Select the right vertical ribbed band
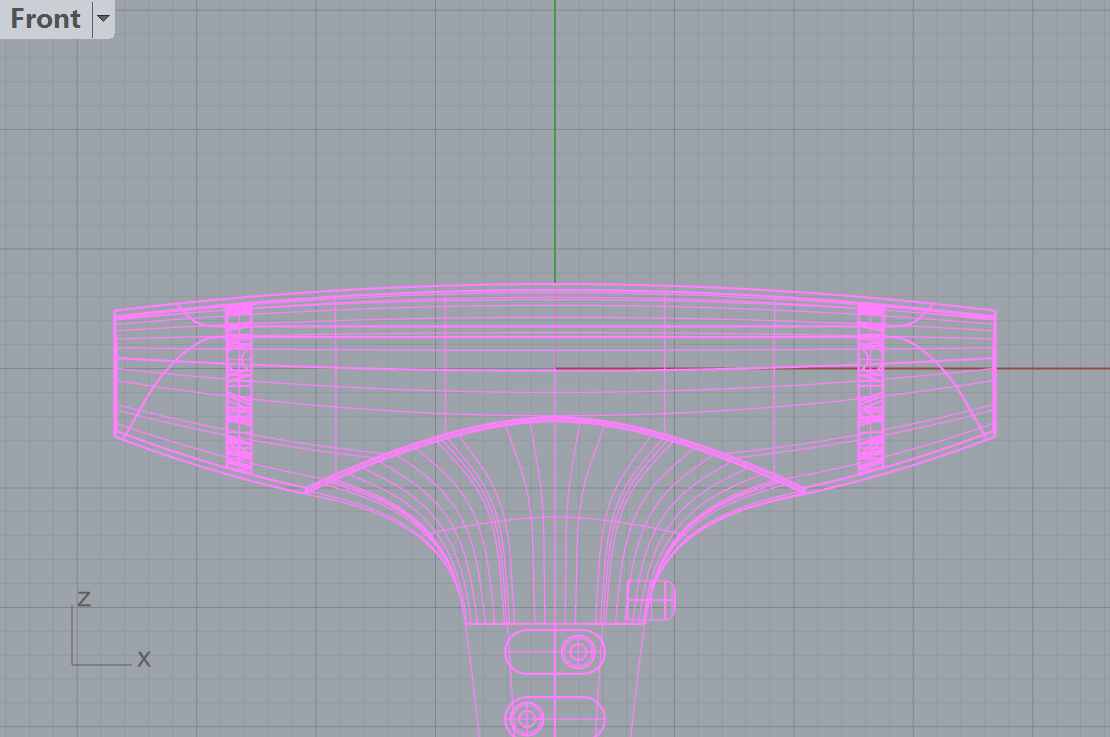 [871, 390]
